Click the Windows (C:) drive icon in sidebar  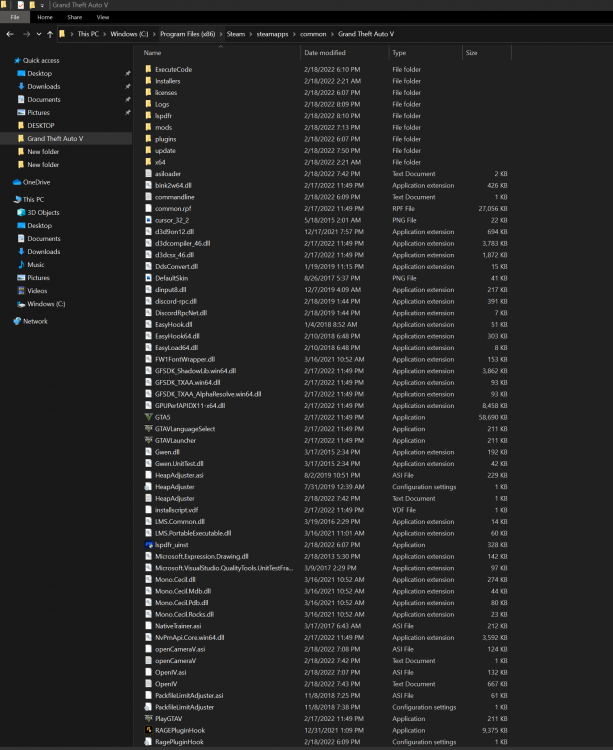21,304
